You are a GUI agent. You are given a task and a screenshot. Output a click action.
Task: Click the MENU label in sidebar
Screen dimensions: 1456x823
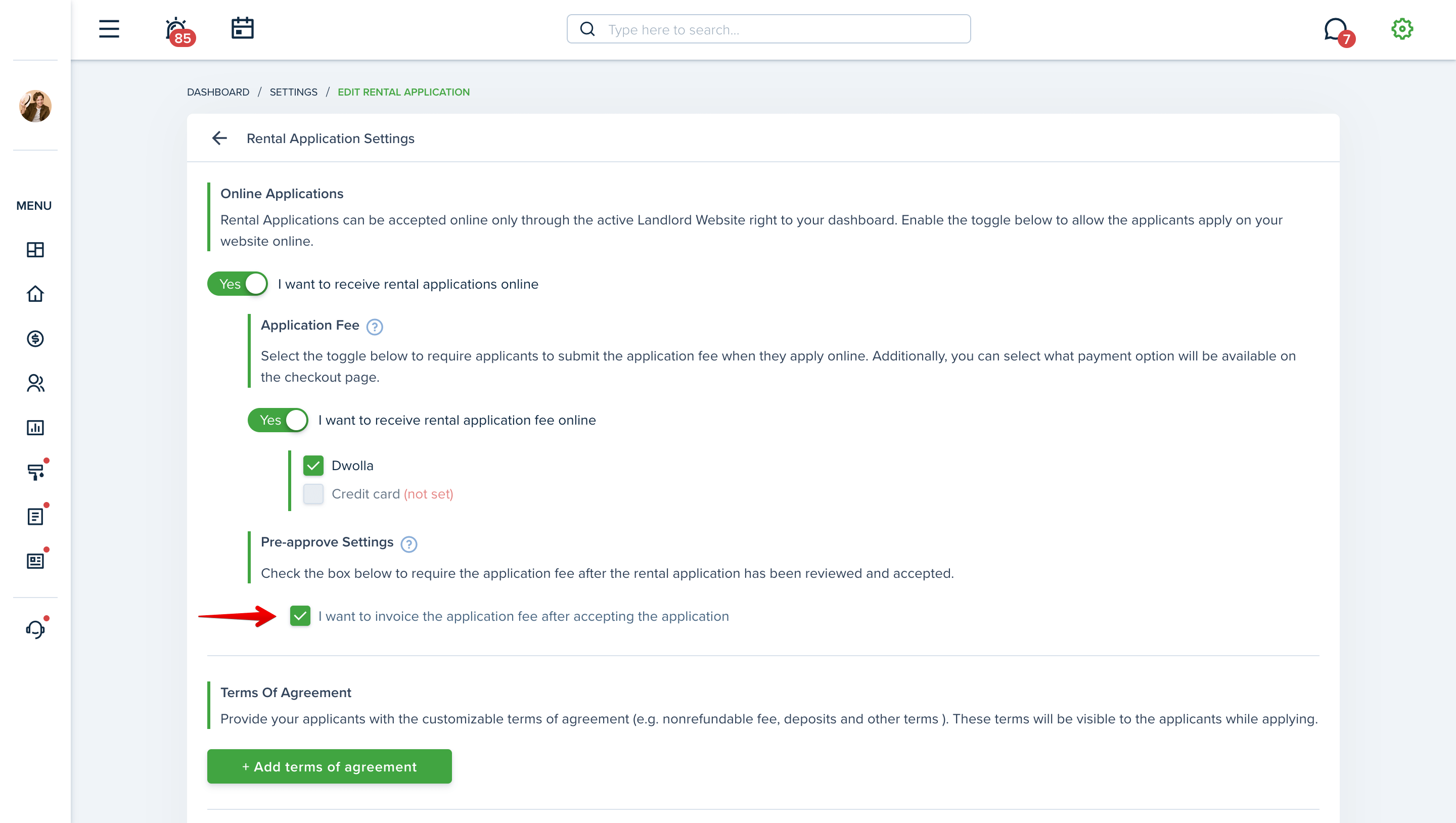point(34,206)
